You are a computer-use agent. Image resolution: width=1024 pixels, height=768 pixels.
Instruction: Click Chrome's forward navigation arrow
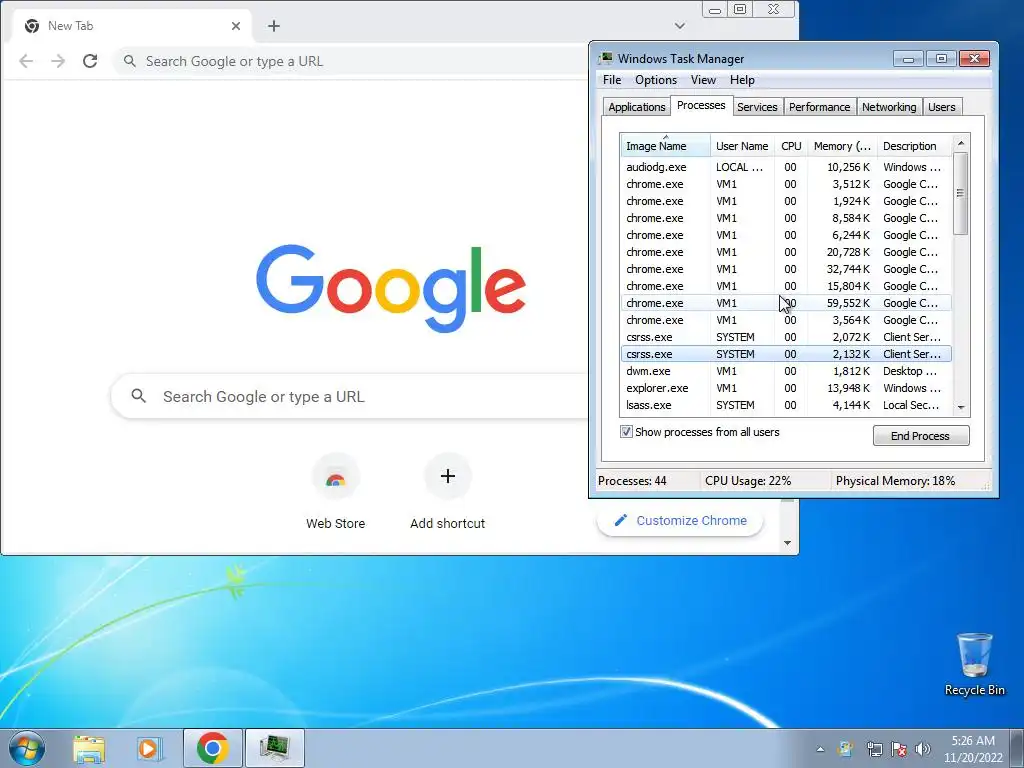point(58,61)
